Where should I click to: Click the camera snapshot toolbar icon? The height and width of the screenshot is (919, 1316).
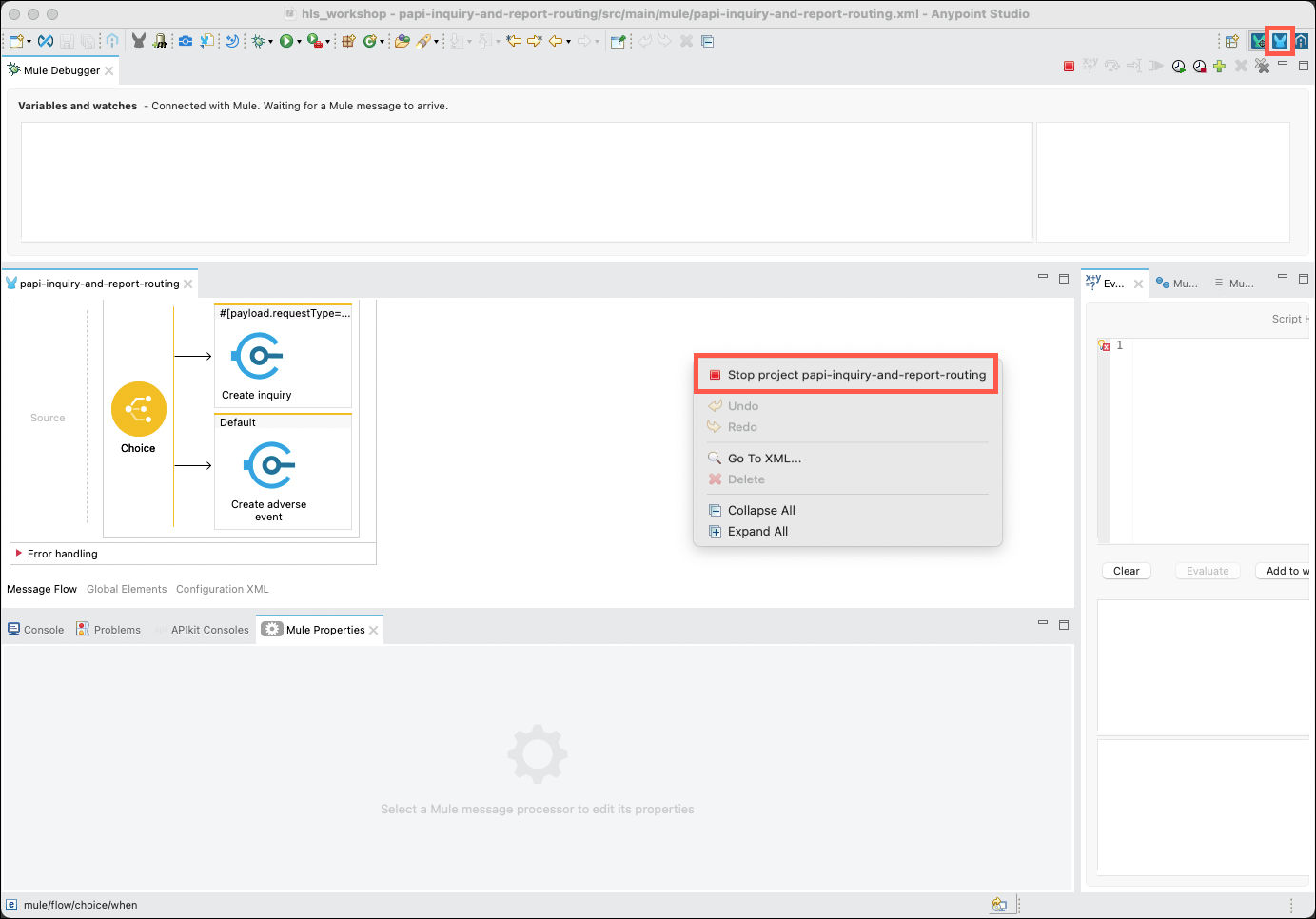[x=186, y=41]
